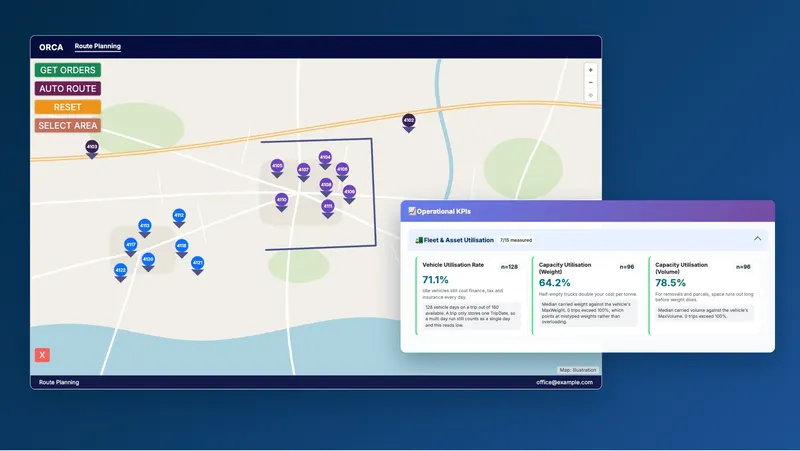800x451 pixels.
Task: Select map marker 4117
Action: pos(131,247)
